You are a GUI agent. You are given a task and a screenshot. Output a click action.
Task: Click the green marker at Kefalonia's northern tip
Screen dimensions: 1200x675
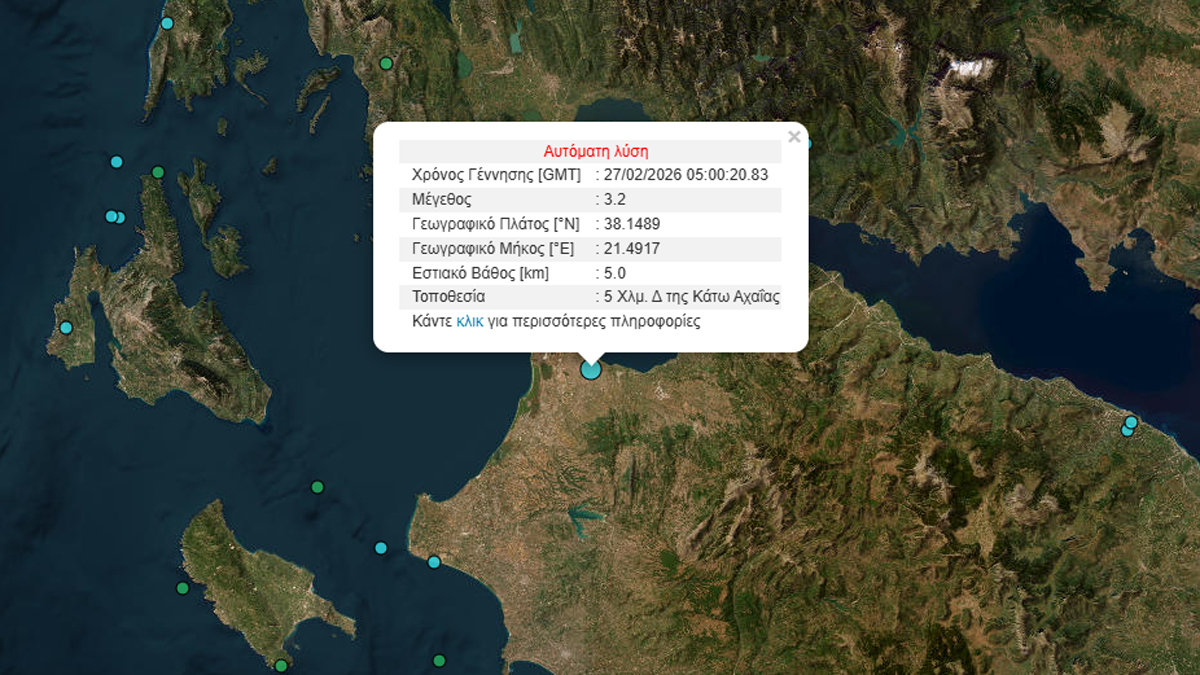tap(158, 172)
